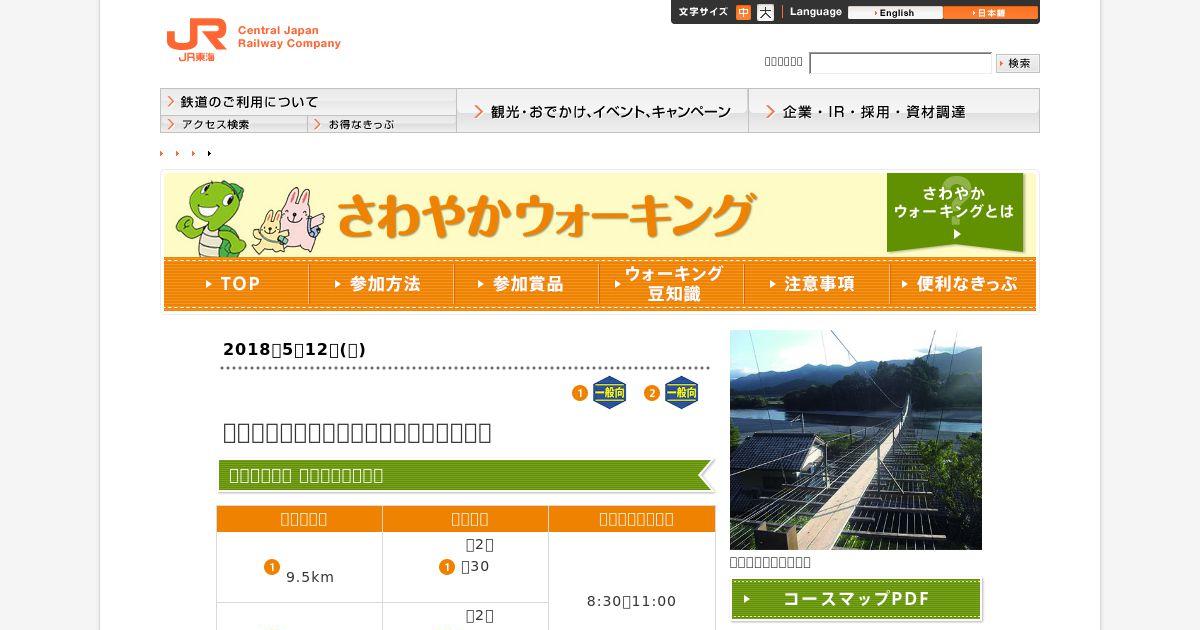The width and height of the screenshot is (1200, 630).
Task: Switch language to English
Action: [x=895, y=13]
